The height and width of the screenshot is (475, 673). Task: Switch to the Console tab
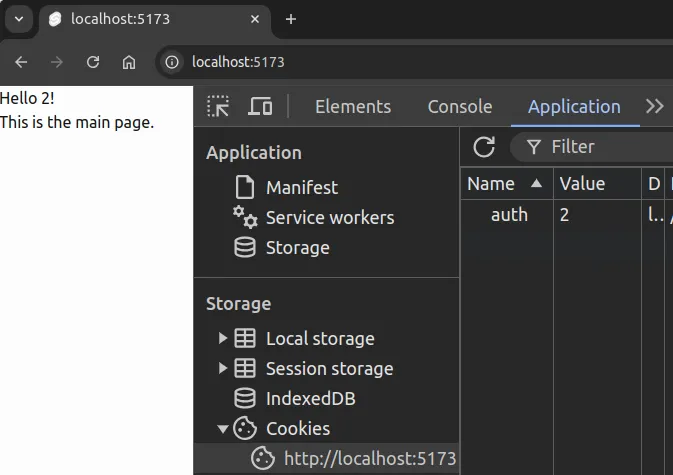(459, 107)
